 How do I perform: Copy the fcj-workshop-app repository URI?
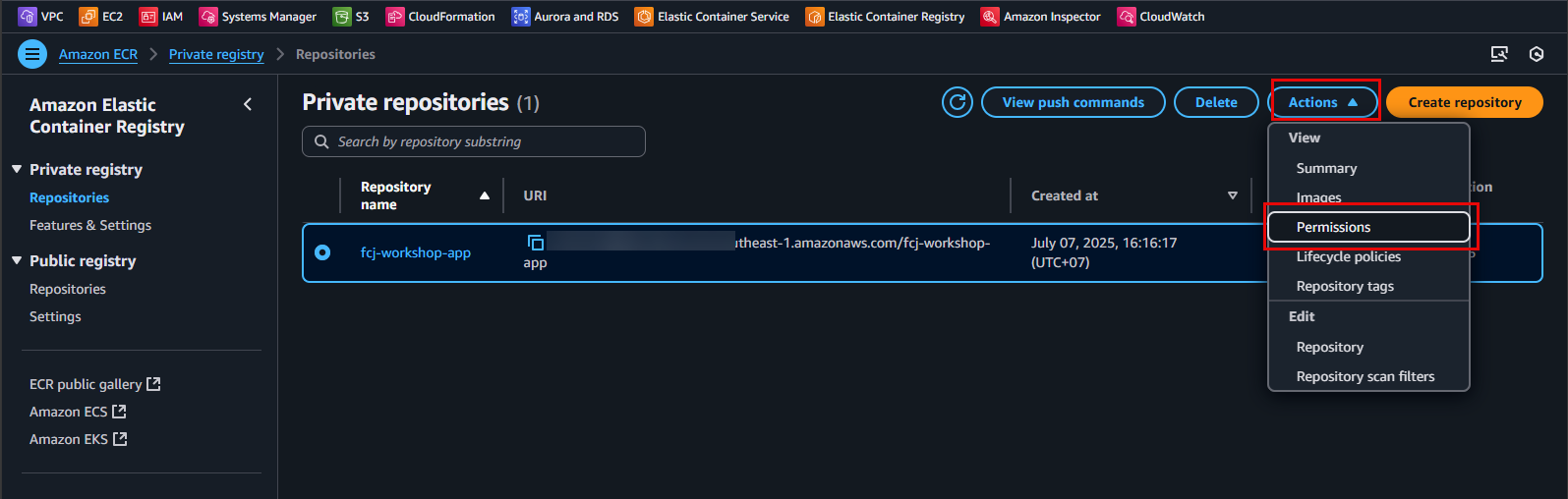[x=536, y=243]
